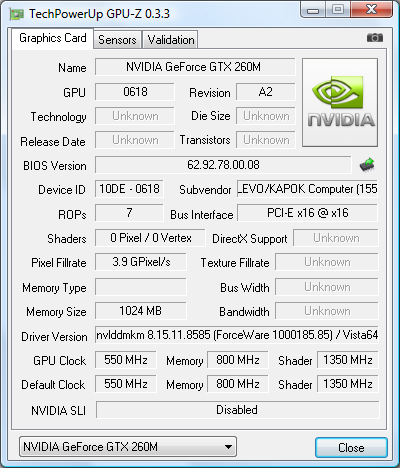Click the "Release Date" label

coord(53,142)
